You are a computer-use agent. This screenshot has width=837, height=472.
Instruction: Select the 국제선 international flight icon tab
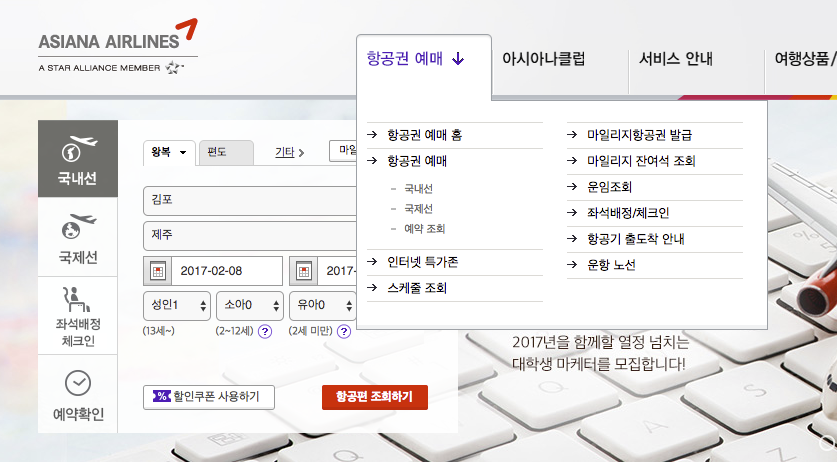[x=78, y=237]
